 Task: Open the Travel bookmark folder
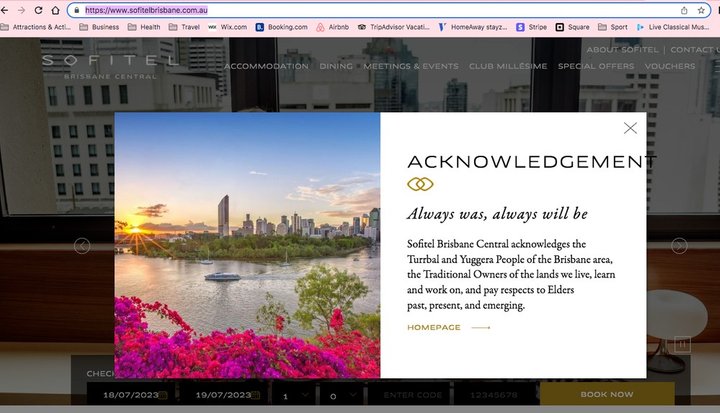coord(184,27)
